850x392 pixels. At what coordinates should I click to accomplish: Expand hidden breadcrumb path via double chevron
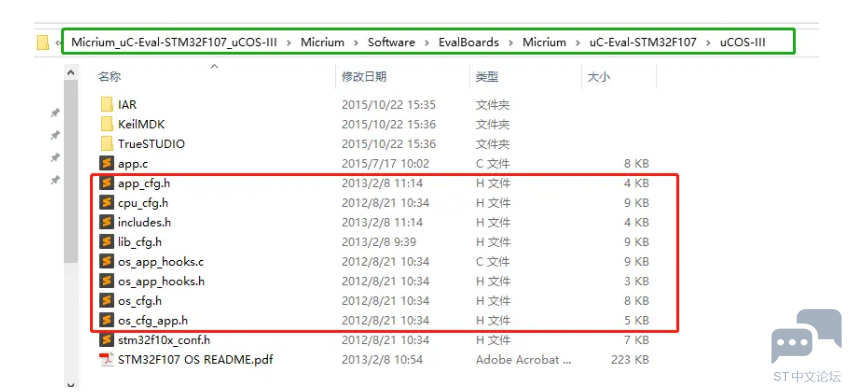pos(59,42)
